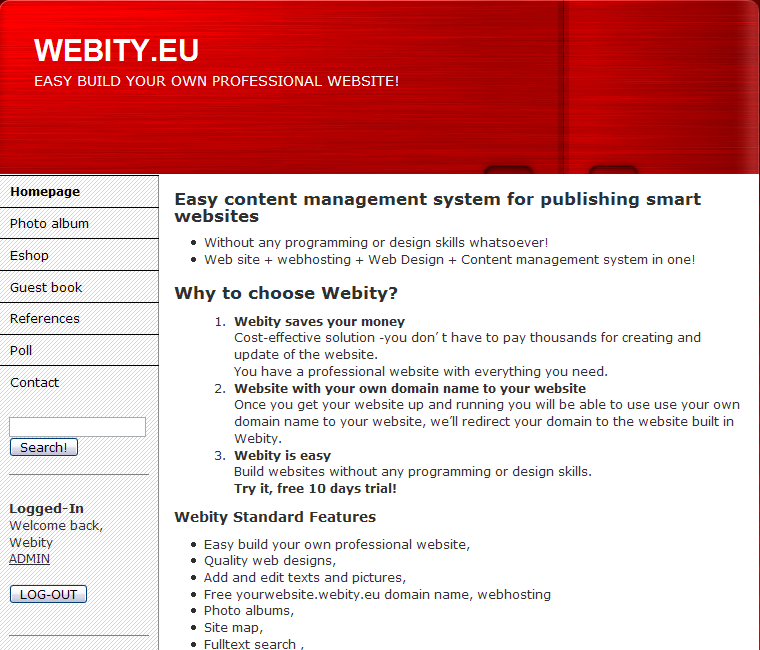The height and width of the screenshot is (650, 760).
Task: Click 'Build websites without any programming' line
Action: pos(413,472)
